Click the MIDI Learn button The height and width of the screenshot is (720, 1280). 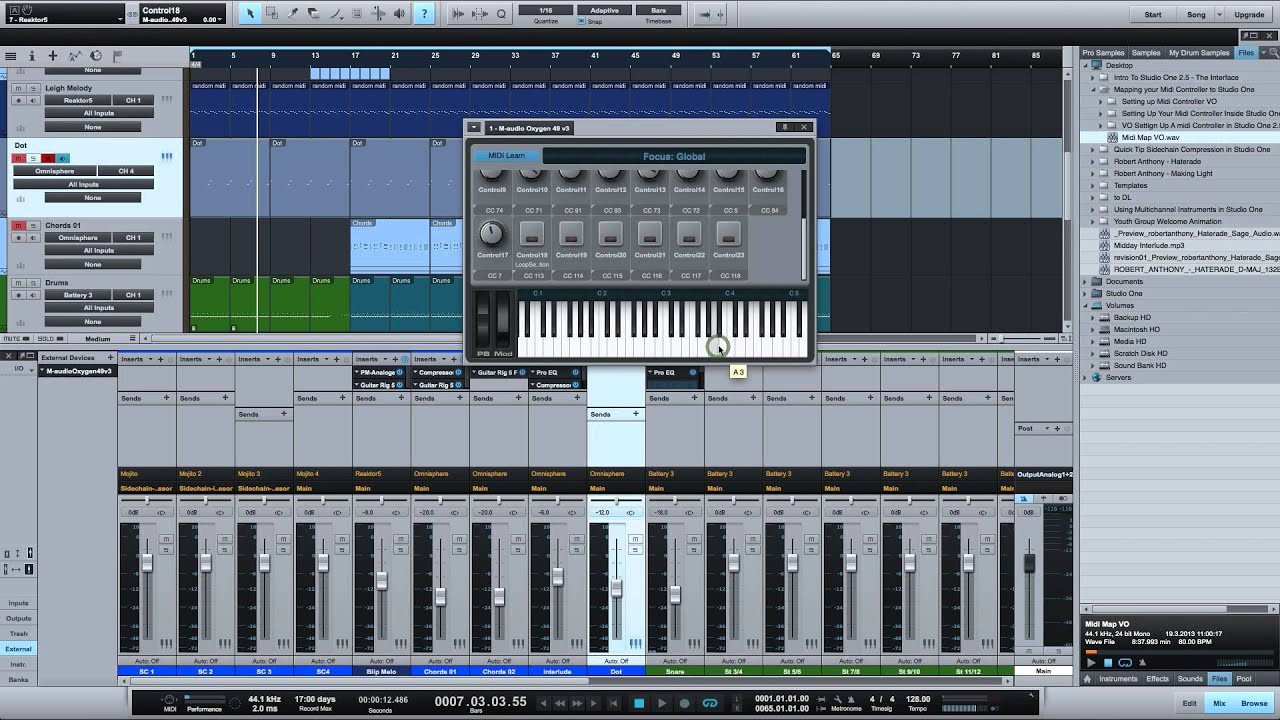point(506,156)
